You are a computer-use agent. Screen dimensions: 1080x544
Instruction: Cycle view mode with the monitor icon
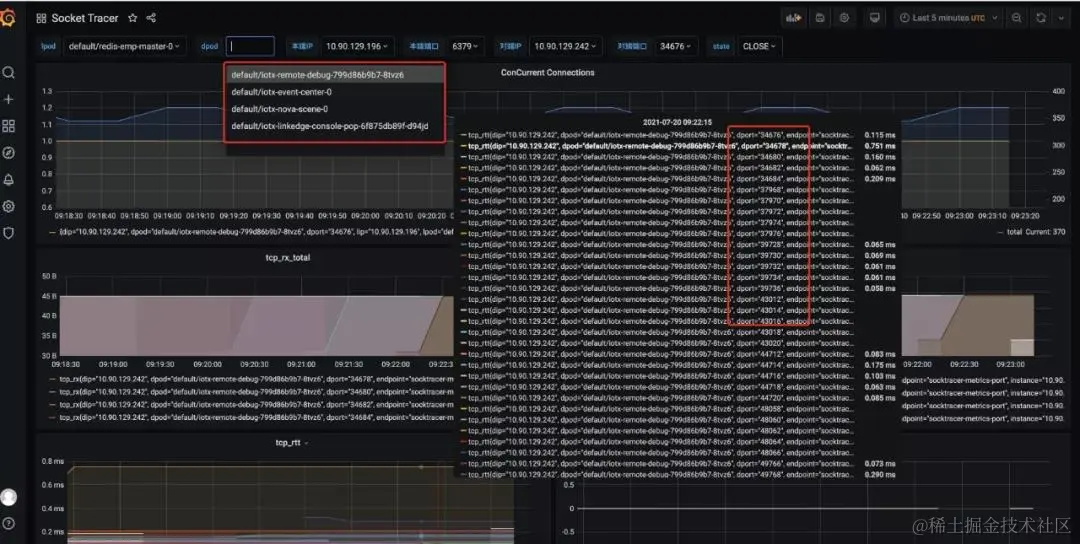pos(875,18)
